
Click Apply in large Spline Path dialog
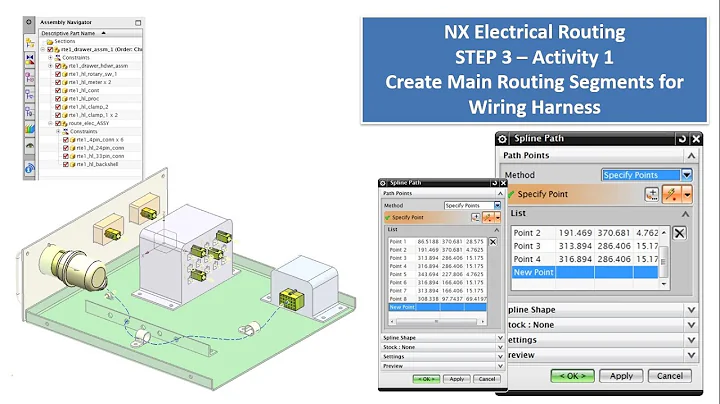tap(621, 376)
